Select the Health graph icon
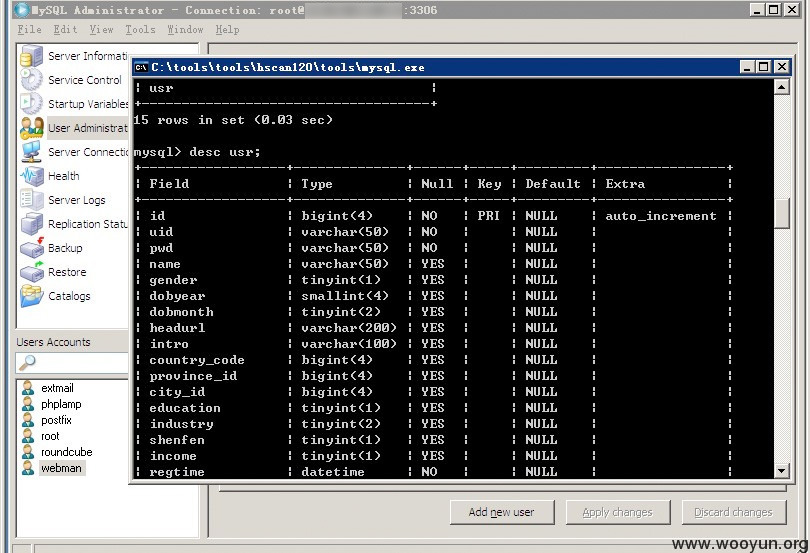 coord(32,176)
